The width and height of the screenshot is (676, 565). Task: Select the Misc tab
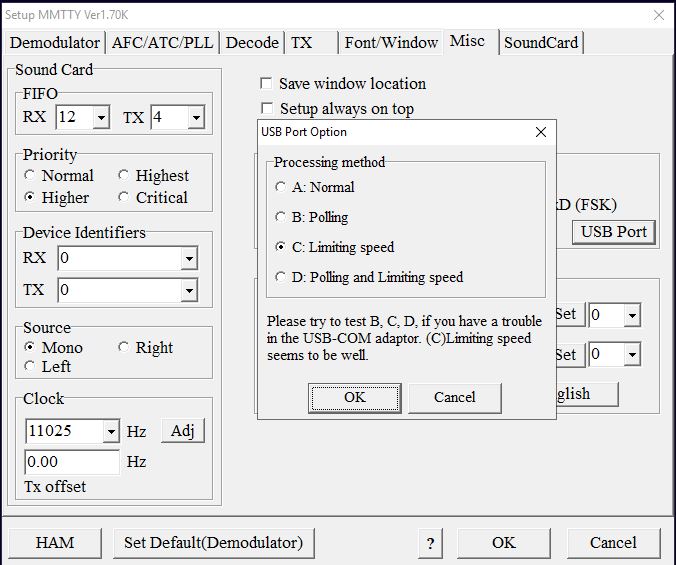(470, 41)
